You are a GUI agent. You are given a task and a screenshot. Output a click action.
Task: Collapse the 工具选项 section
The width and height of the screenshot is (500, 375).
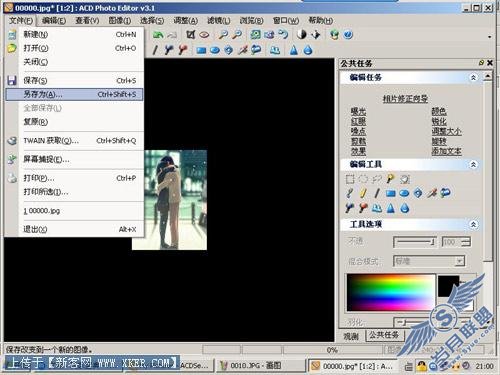click(473, 224)
